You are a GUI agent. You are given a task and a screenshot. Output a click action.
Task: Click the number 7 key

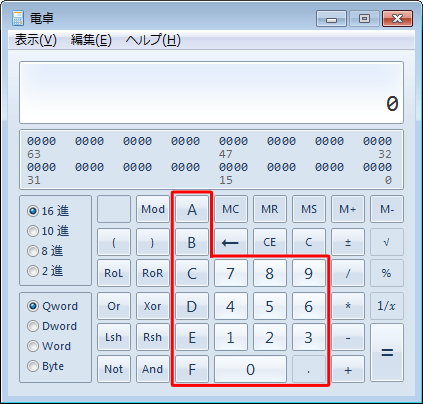tap(231, 273)
